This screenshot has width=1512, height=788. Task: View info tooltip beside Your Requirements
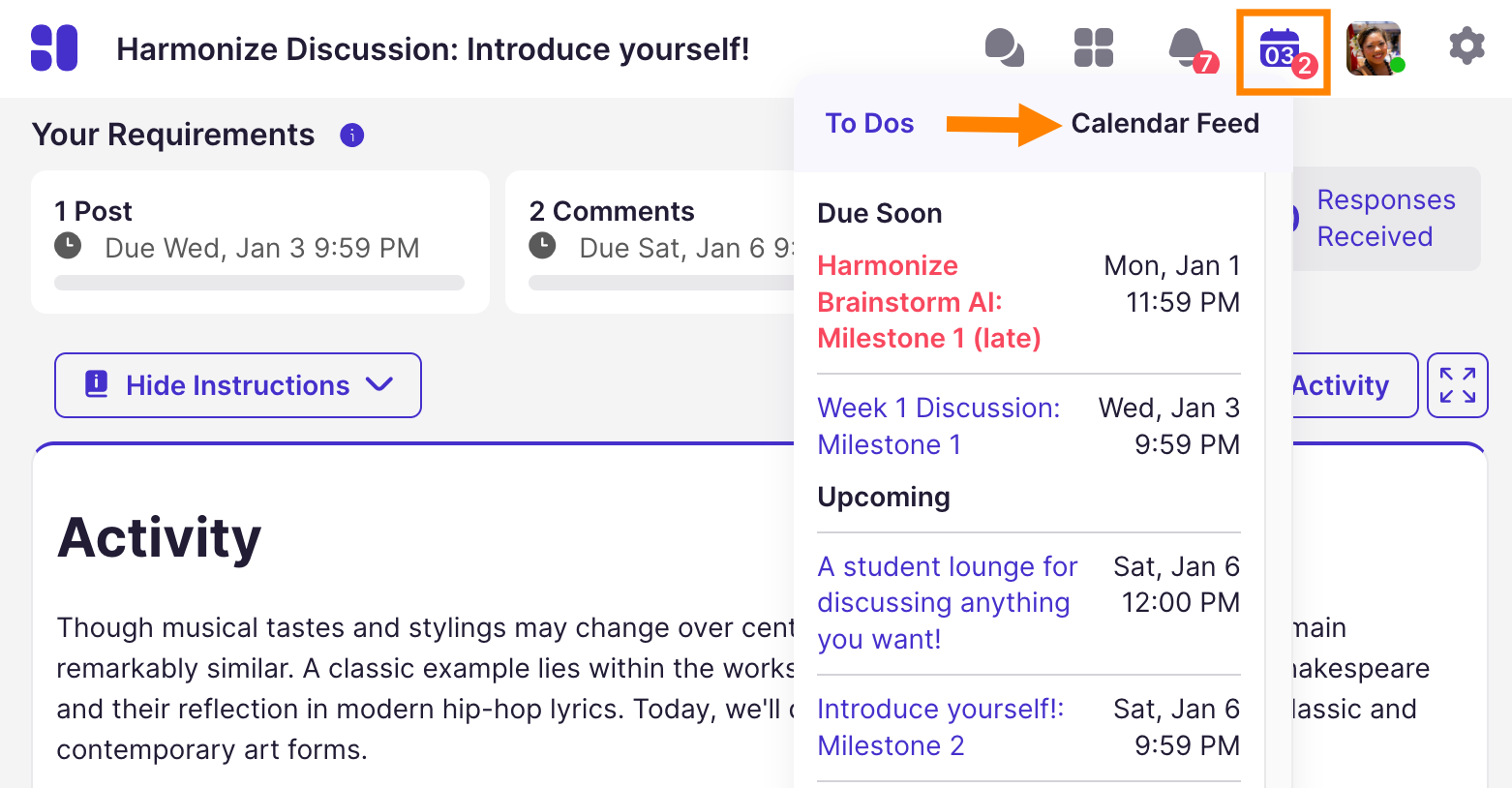[350, 136]
